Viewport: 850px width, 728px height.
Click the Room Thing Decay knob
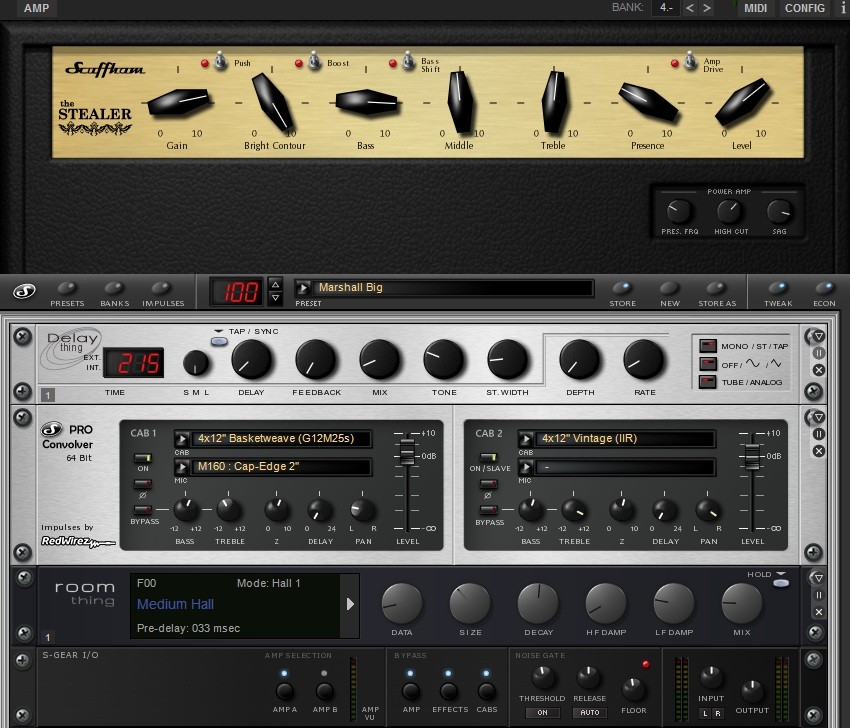[538, 604]
